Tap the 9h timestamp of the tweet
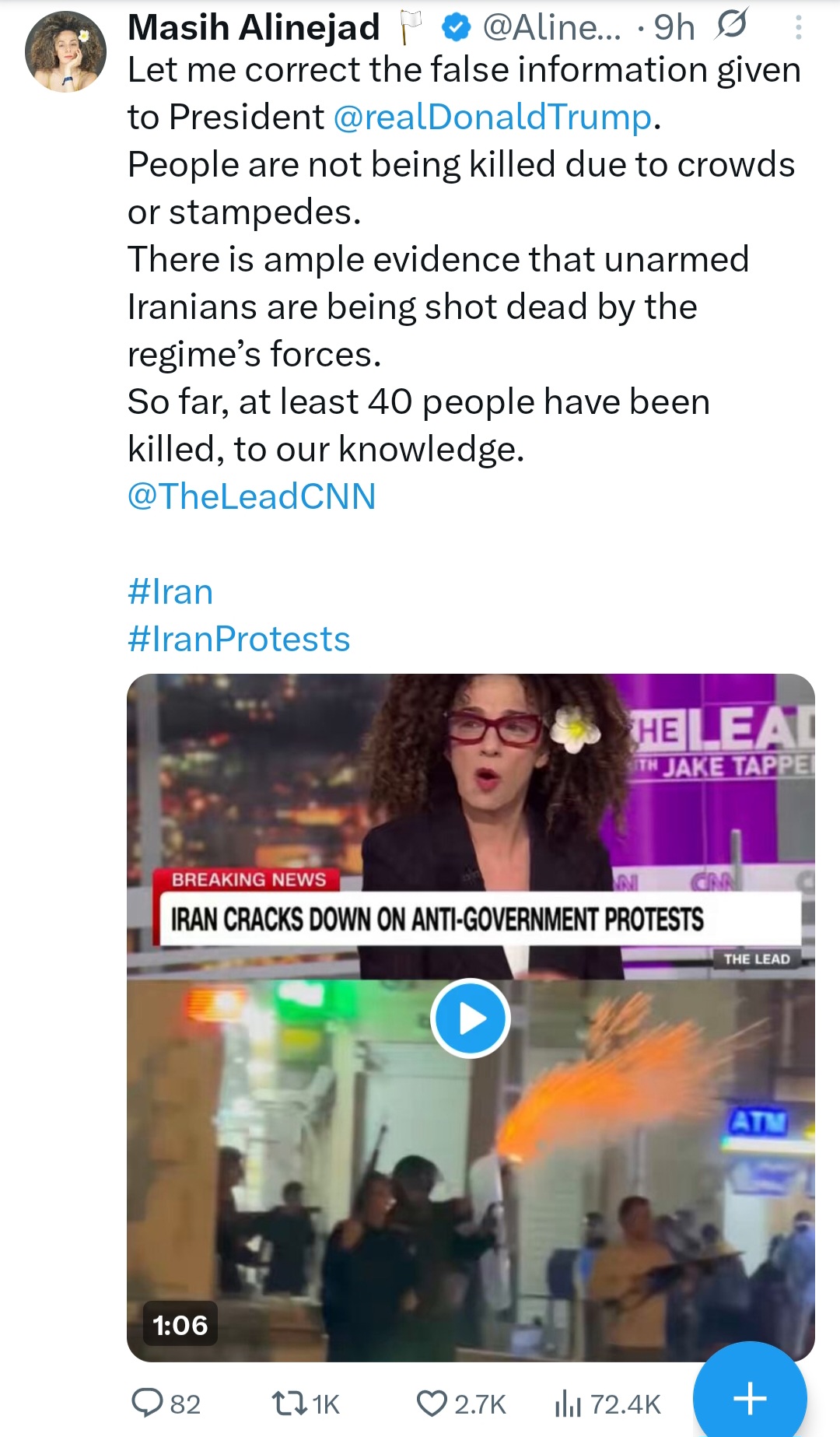This screenshot has width=840, height=1437. point(674,28)
